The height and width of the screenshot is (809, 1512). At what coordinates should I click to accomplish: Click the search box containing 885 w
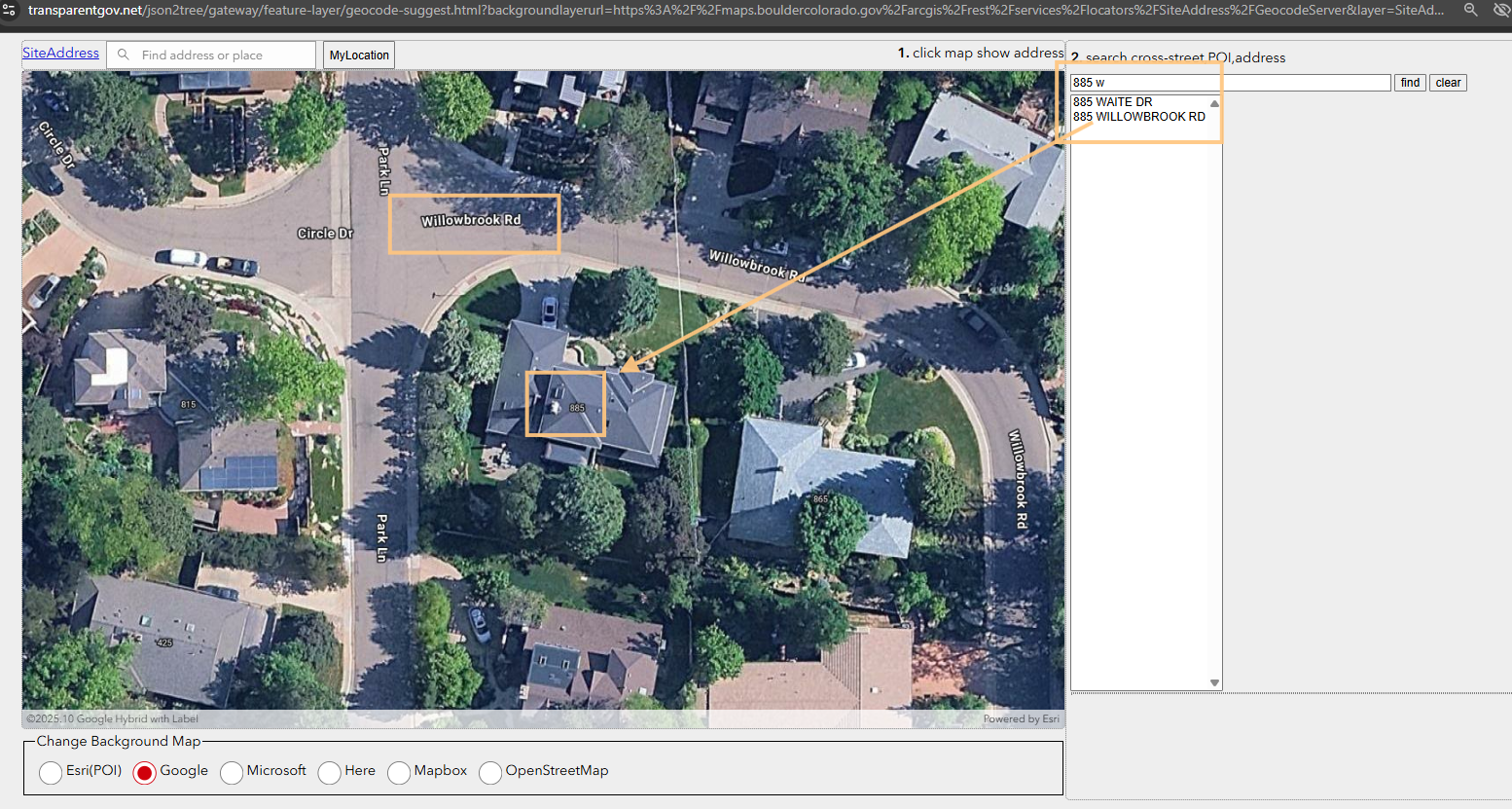(1230, 83)
